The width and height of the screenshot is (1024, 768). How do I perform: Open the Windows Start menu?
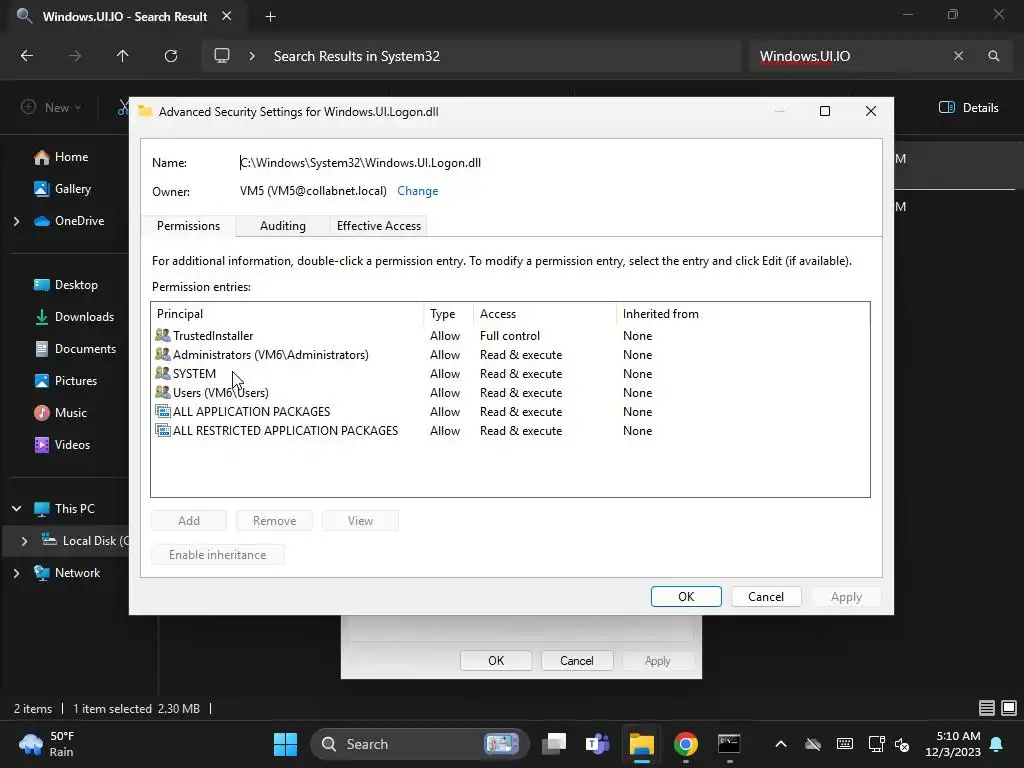pyautogui.click(x=285, y=744)
